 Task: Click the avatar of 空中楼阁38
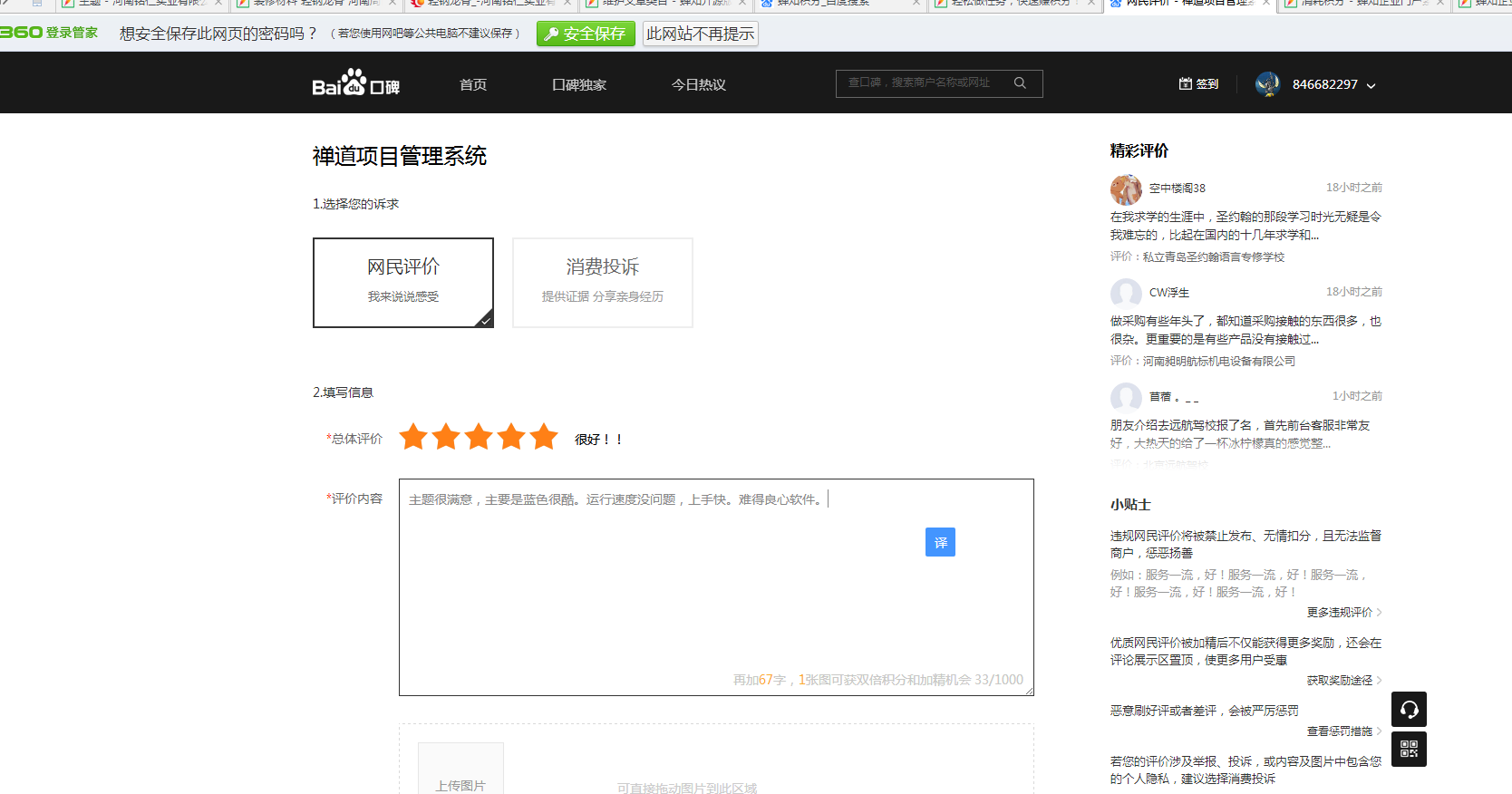pyautogui.click(x=1126, y=189)
